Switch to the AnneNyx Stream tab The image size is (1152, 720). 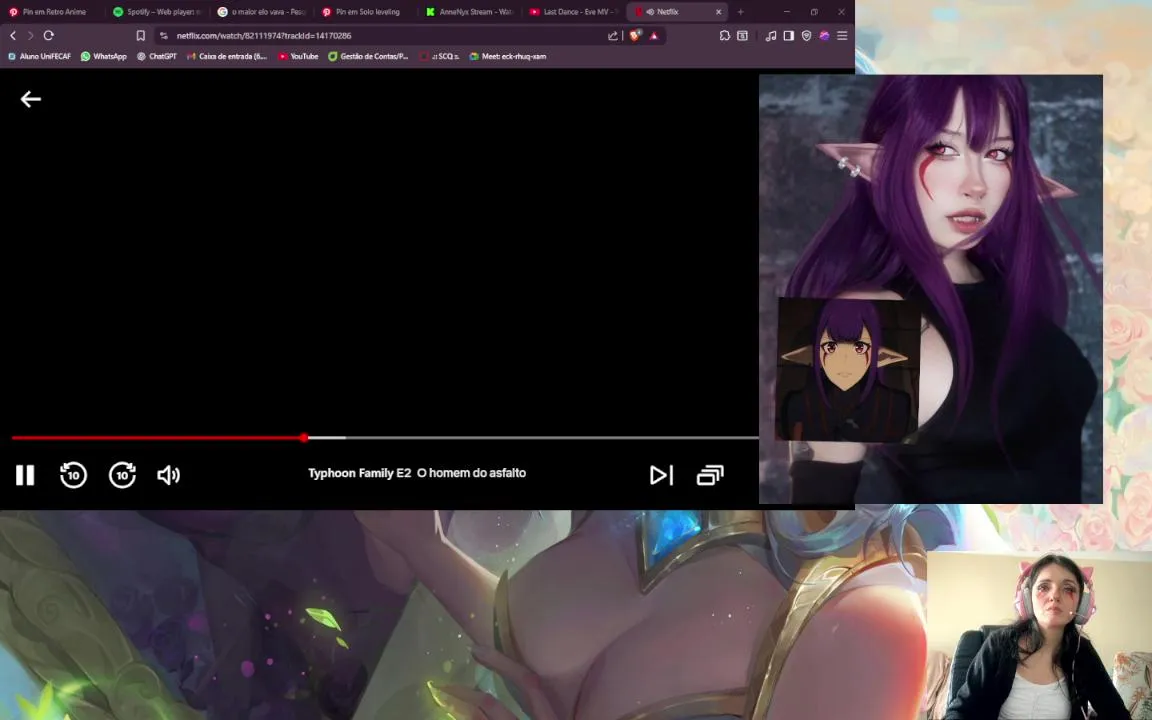pyautogui.click(x=470, y=12)
